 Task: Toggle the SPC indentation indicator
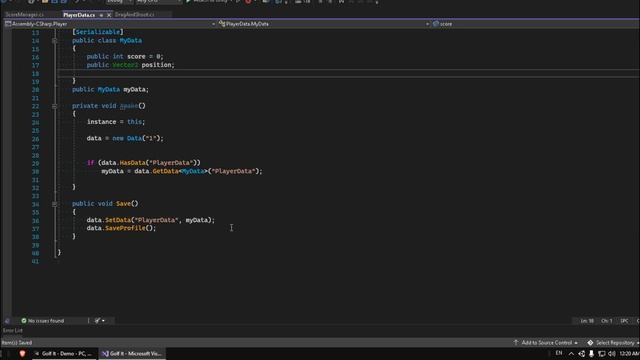tap(624, 321)
